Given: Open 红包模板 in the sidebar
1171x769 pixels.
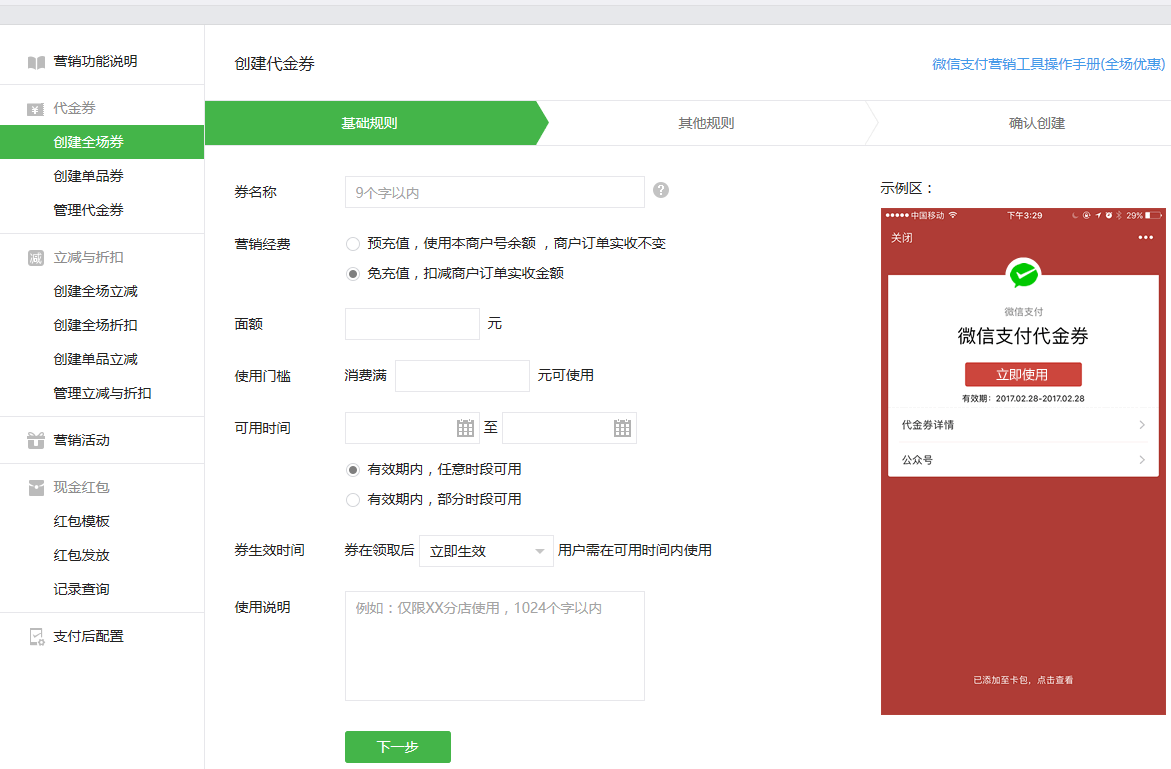Looking at the screenshot, I should [81, 521].
